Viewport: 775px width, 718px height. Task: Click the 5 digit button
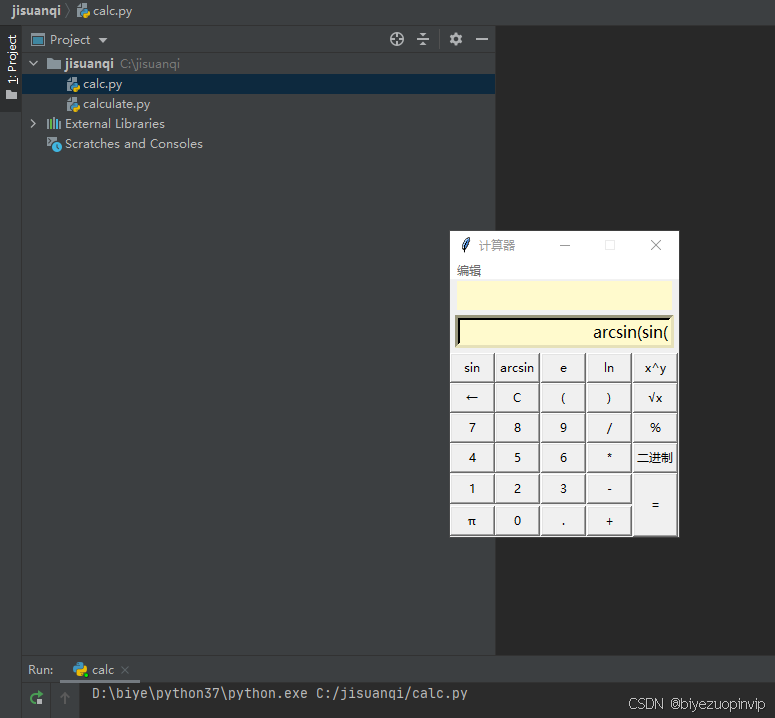click(x=517, y=458)
